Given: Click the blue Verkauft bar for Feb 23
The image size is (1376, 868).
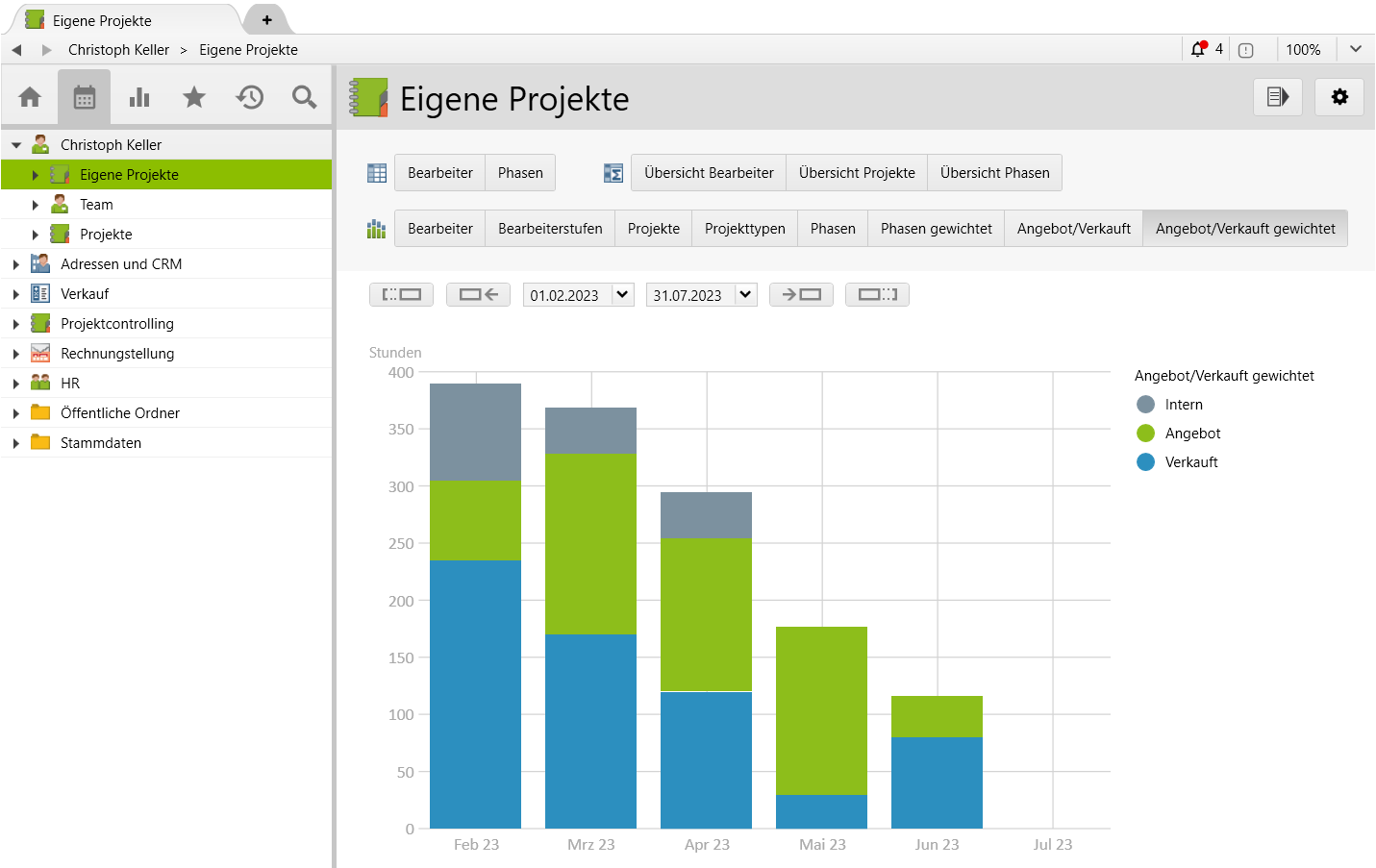Looking at the screenshot, I should point(475,694).
